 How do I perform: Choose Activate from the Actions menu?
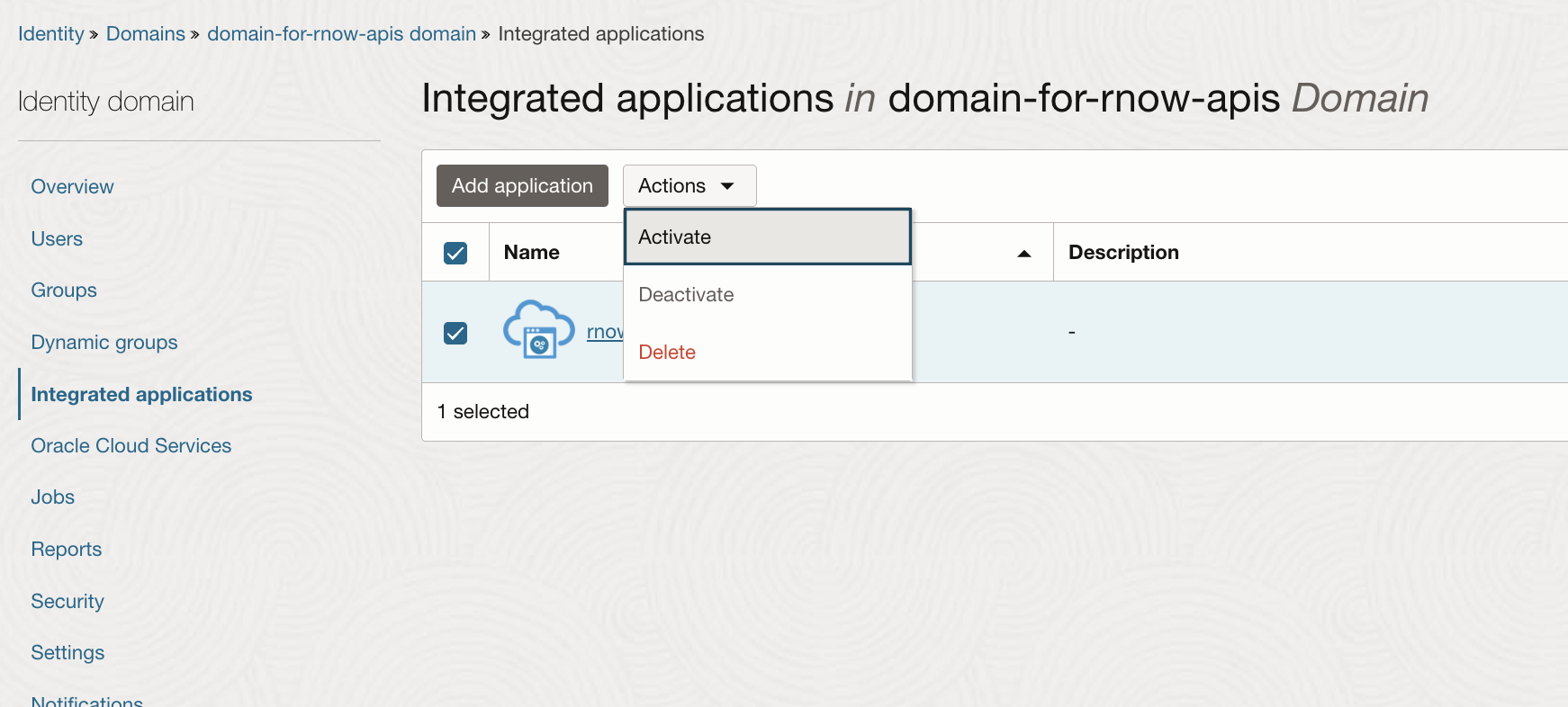click(x=768, y=237)
